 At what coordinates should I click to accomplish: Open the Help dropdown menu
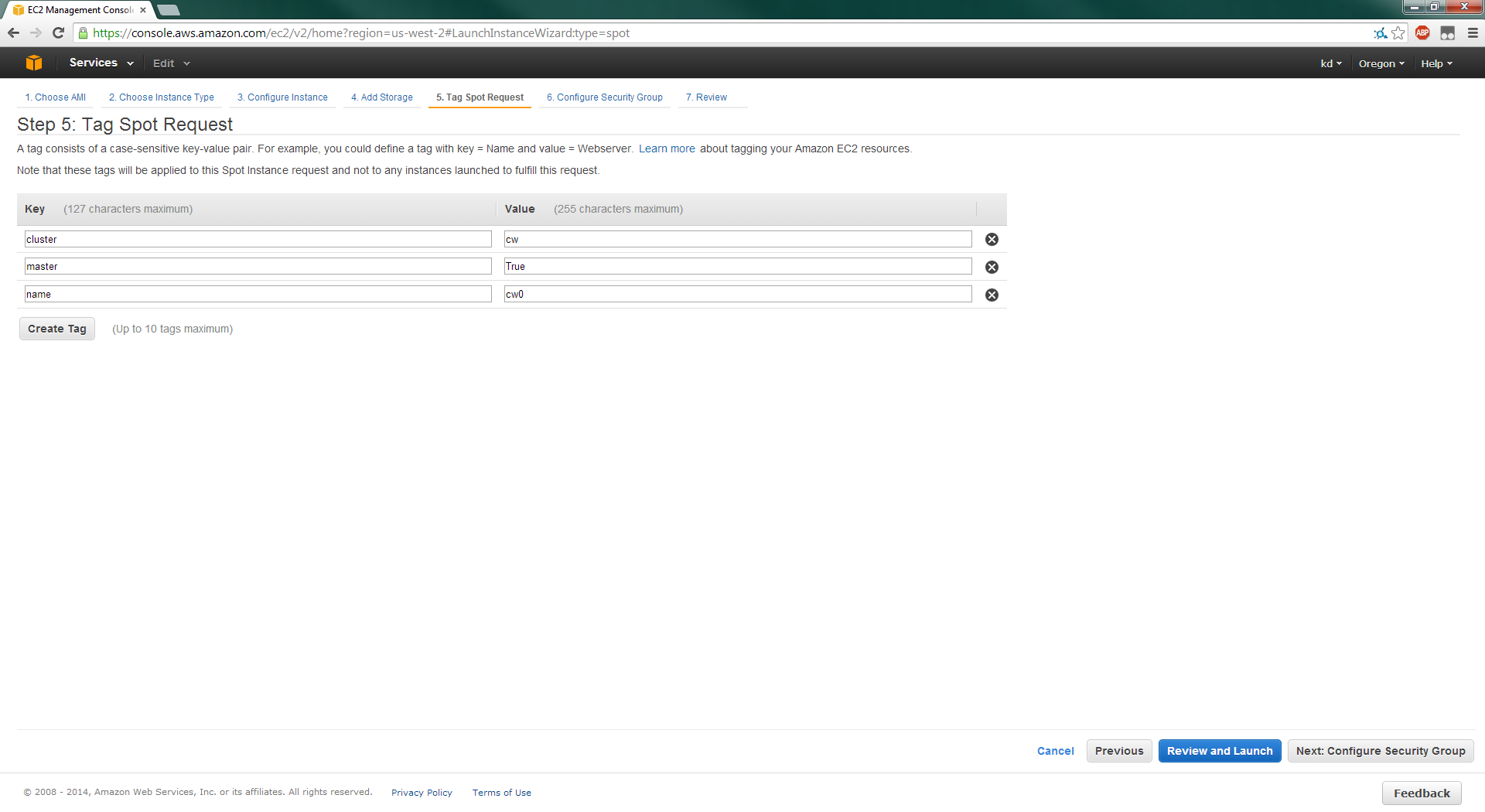[x=1436, y=64]
